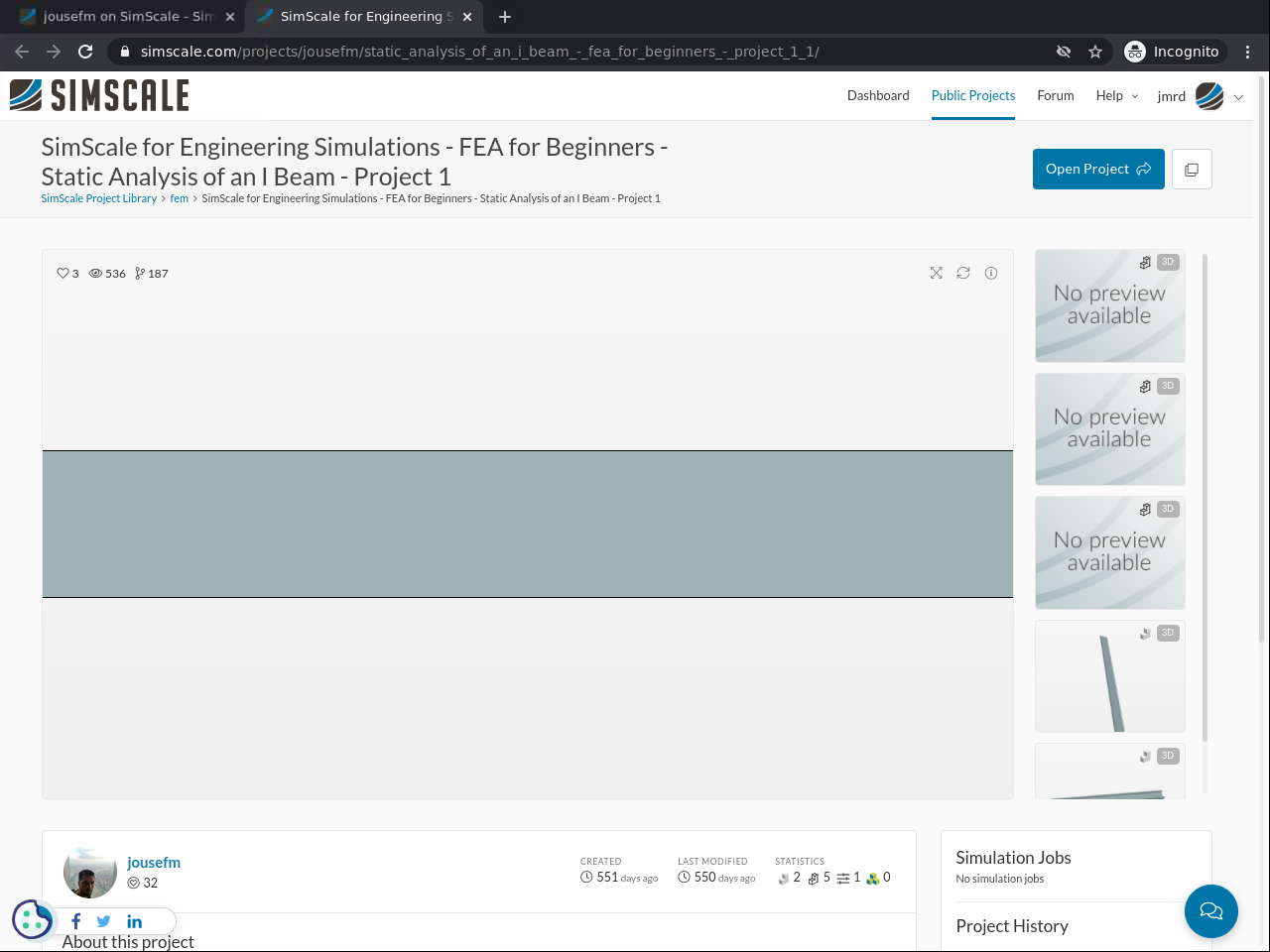Click the Project History heading
This screenshot has height=952, width=1270.
pos(1012,926)
